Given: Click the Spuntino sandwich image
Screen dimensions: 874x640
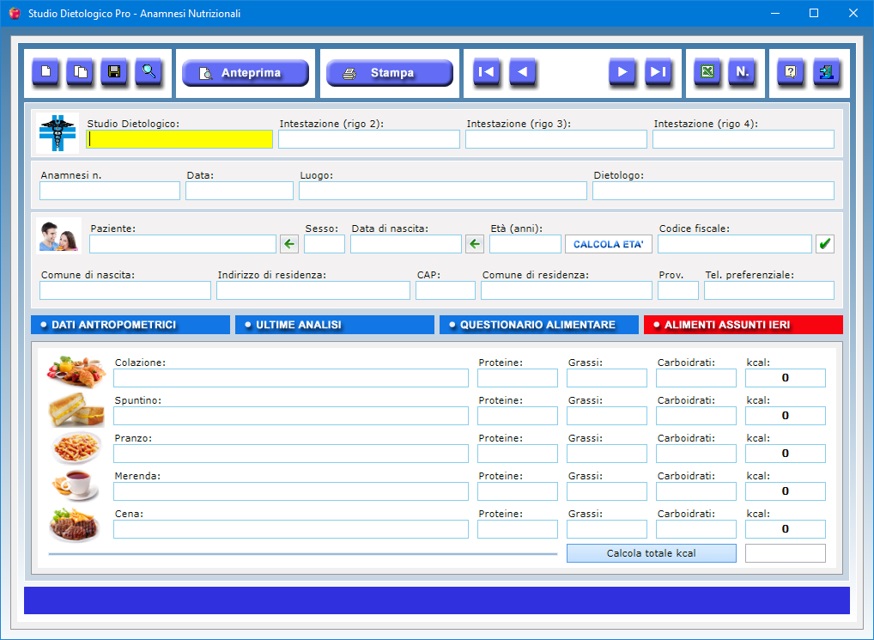Looking at the screenshot, I should click(x=76, y=410).
